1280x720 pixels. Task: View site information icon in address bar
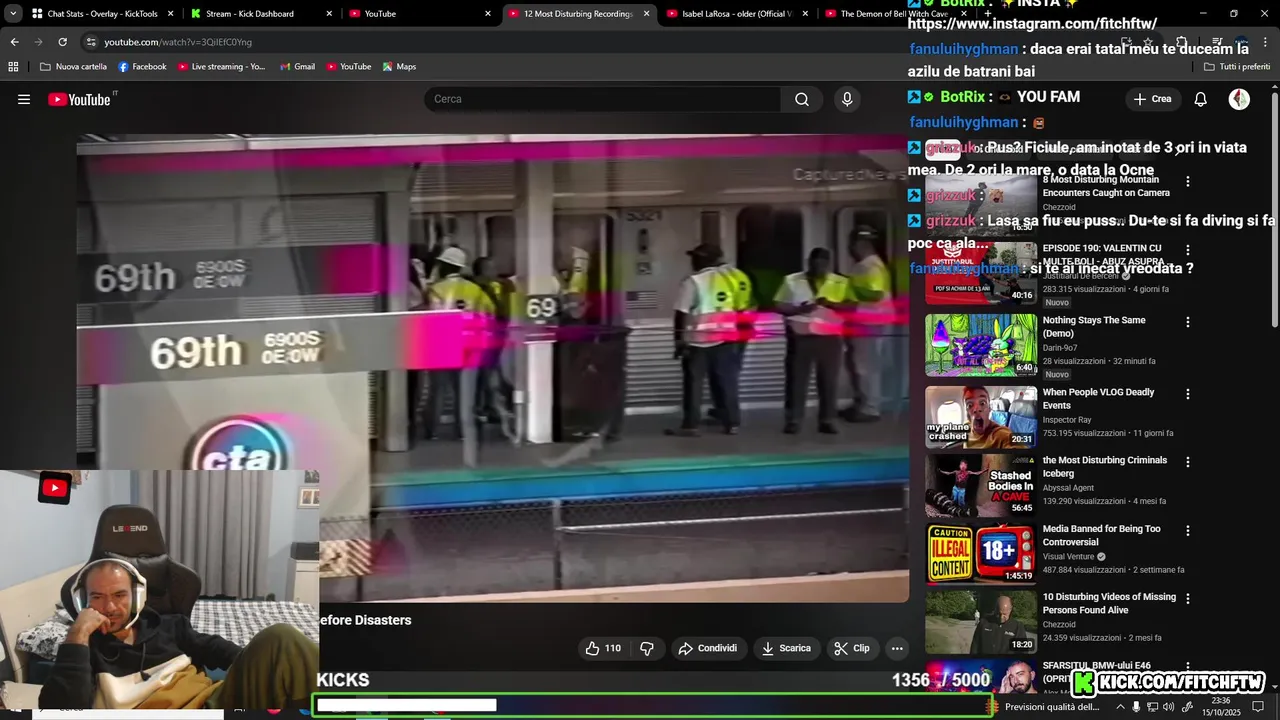tap(91, 42)
